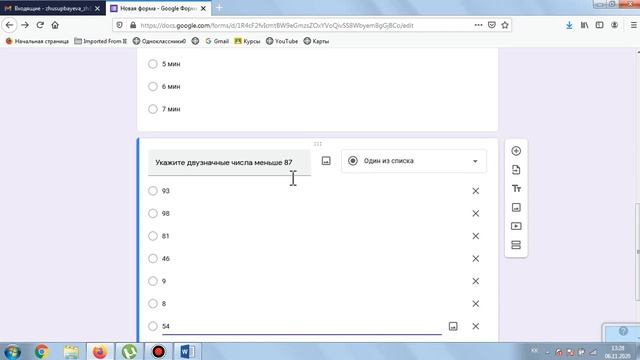Viewport: 640px width, 360px height.
Task: Toggle the Firefox sidebar view
Action: (599, 25)
